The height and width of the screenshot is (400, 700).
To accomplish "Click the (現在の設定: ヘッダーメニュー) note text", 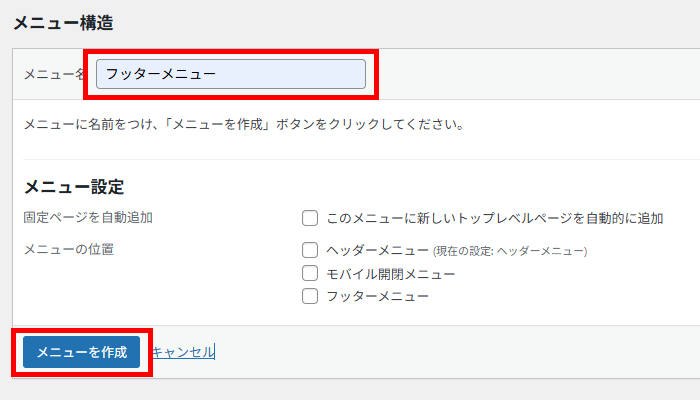I will click(510, 251).
